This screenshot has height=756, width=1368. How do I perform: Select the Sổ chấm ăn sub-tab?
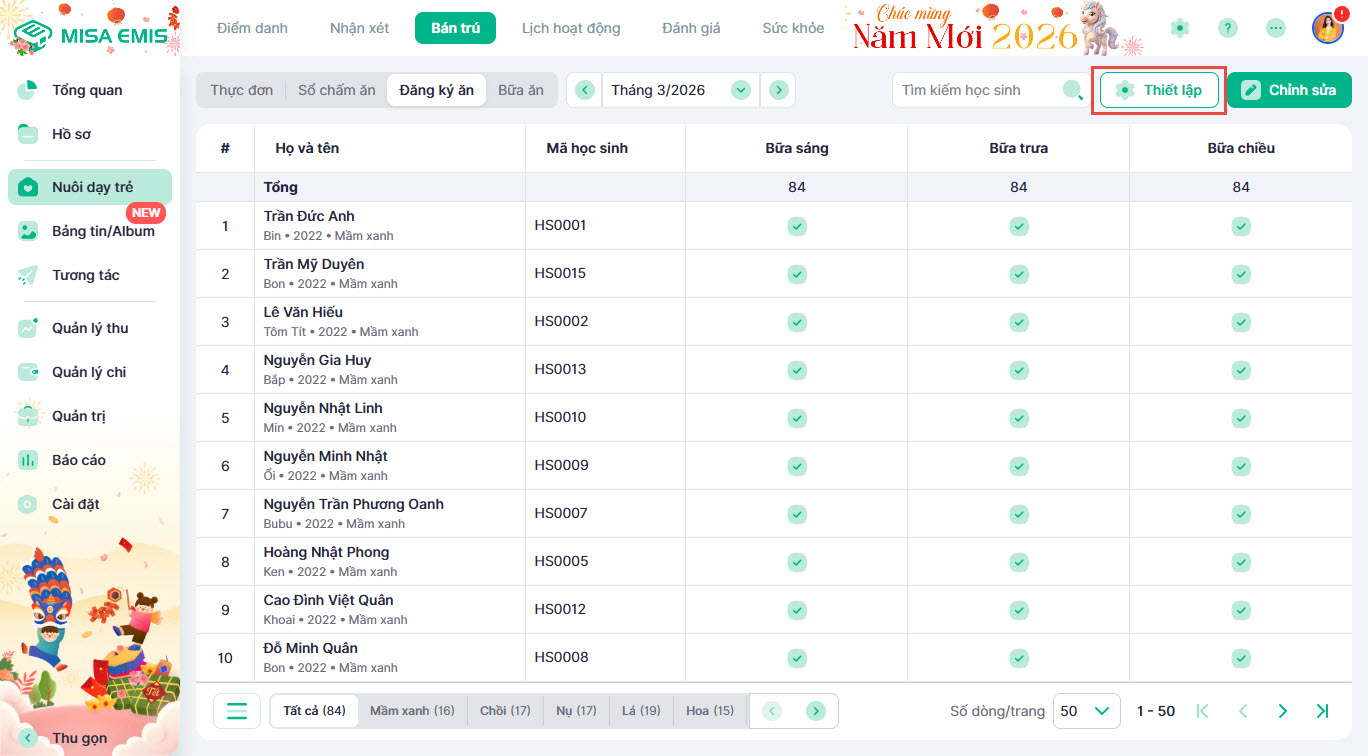(337, 90)
